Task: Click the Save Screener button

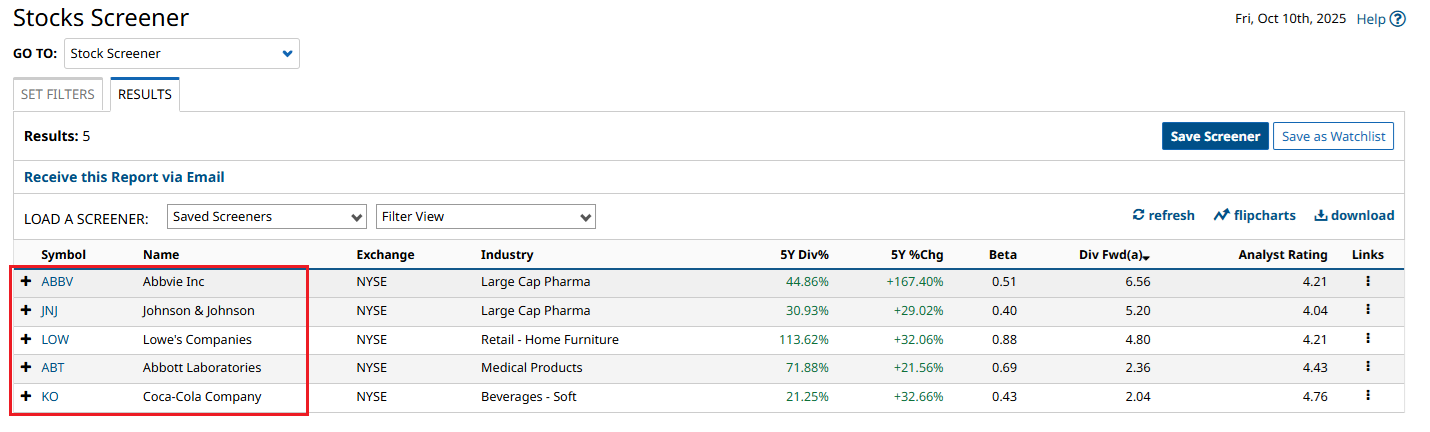Action: [1214, 136]
